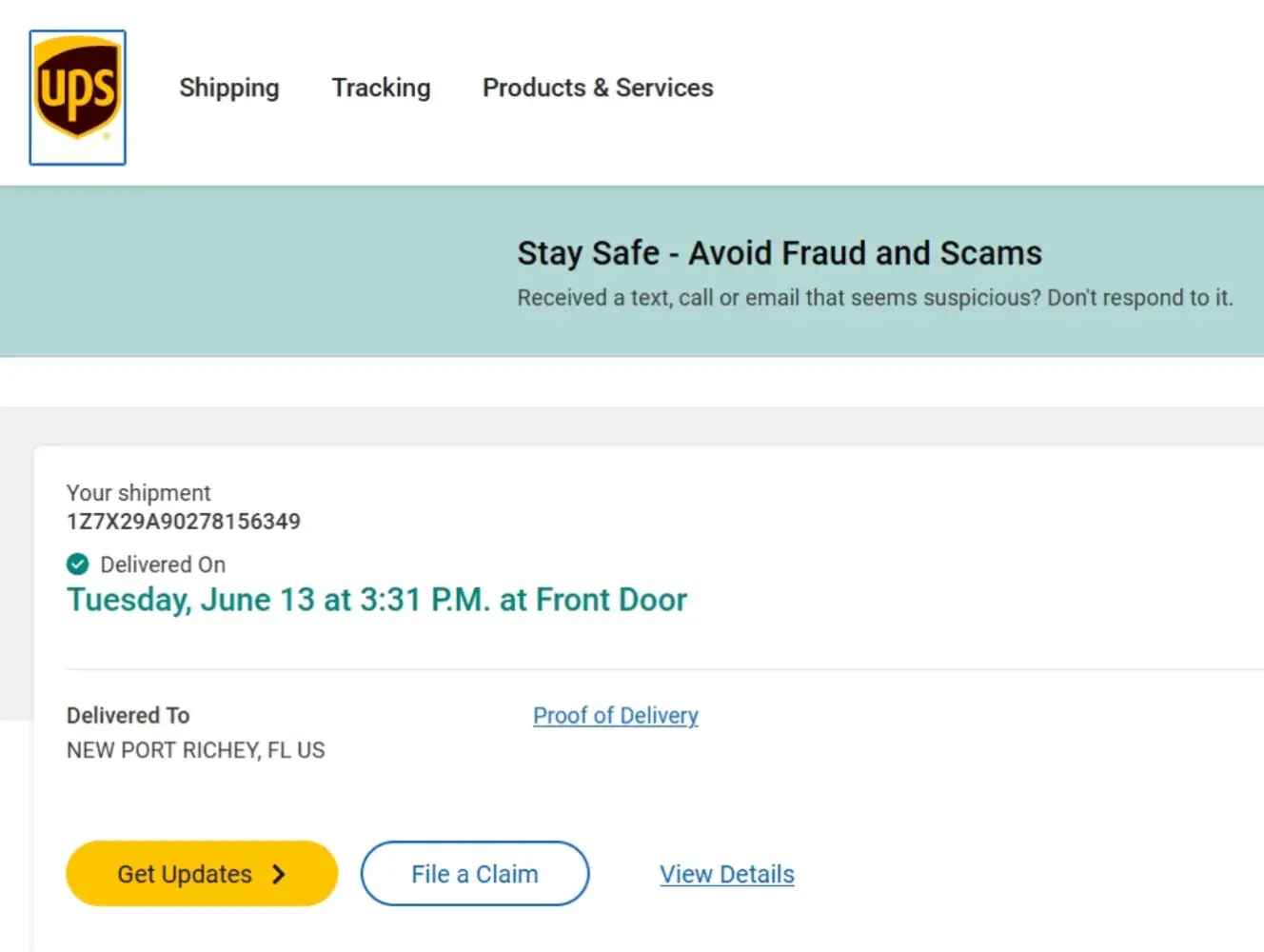Click the chevron arrow inside Get Updates
The width and height of the screenshot is (1264, 952).
tap(279, 874)
